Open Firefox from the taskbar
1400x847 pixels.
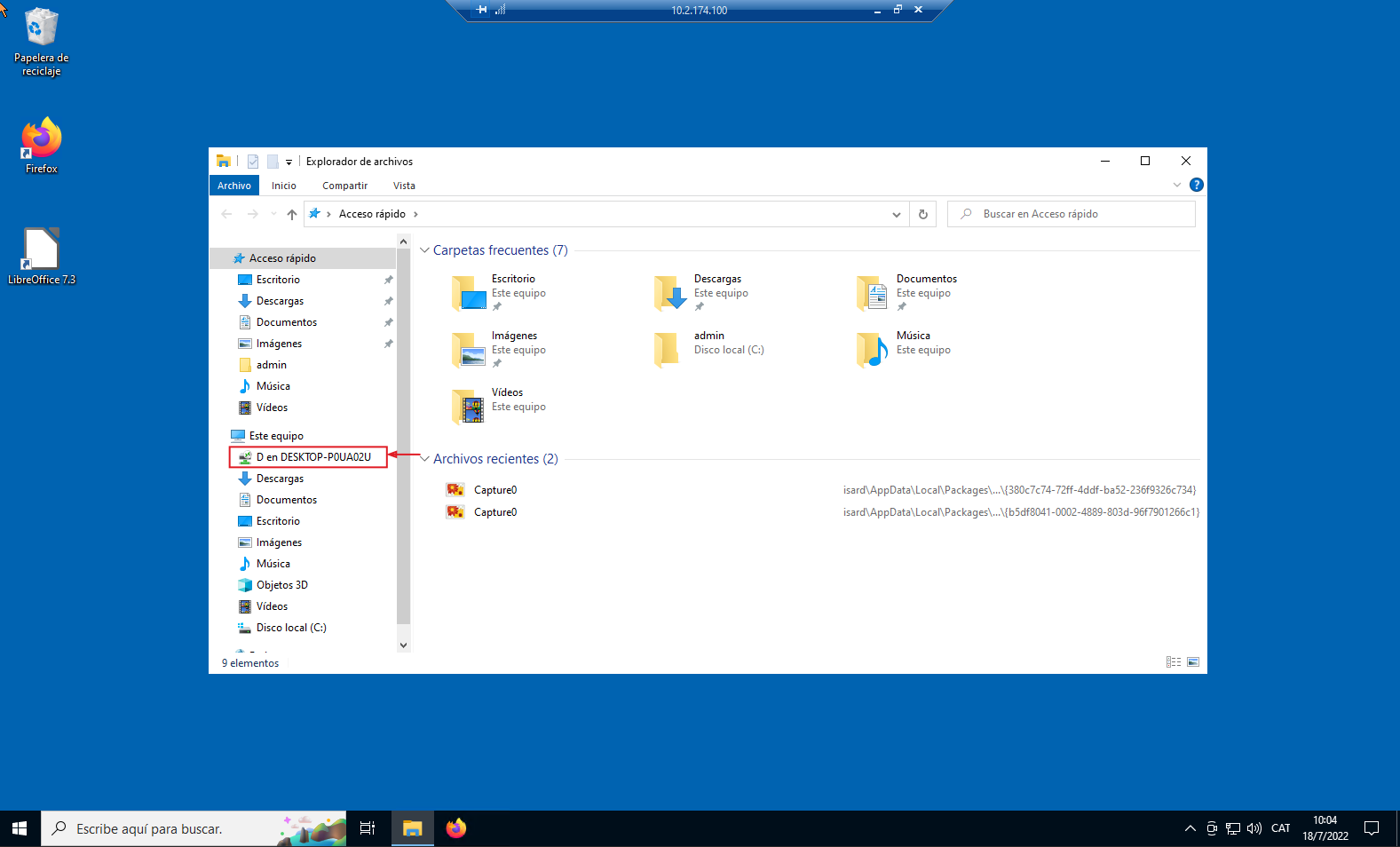pyautogui.click(x=455, y=828)
